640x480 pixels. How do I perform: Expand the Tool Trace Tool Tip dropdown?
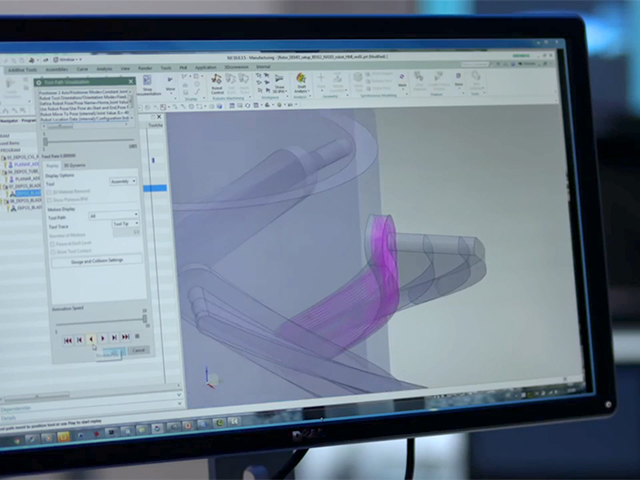coord(125,224)
